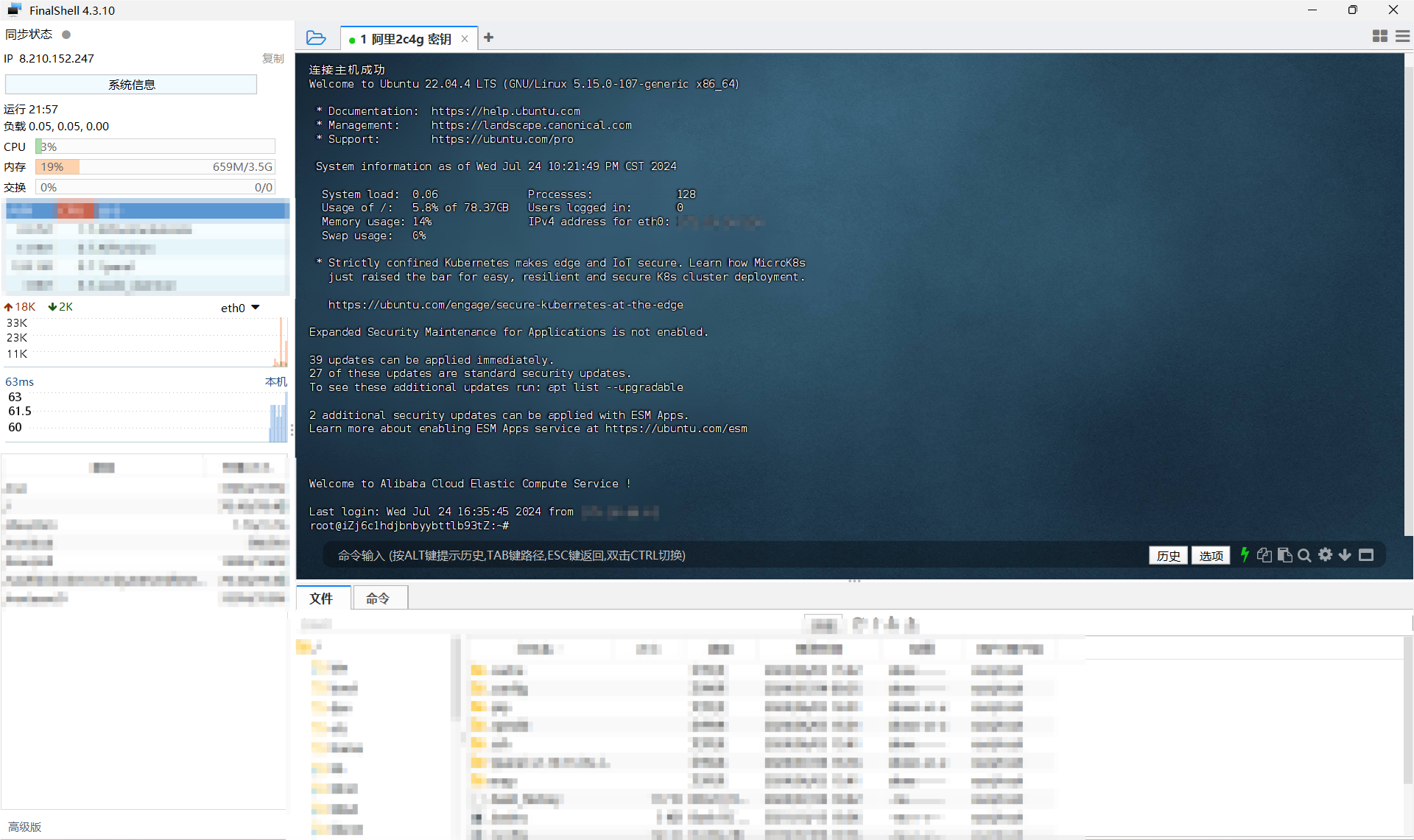Open the 选项 options dropdown
The height and width of the screenshot is (840, 1414).
click(x=1211, y=556)
